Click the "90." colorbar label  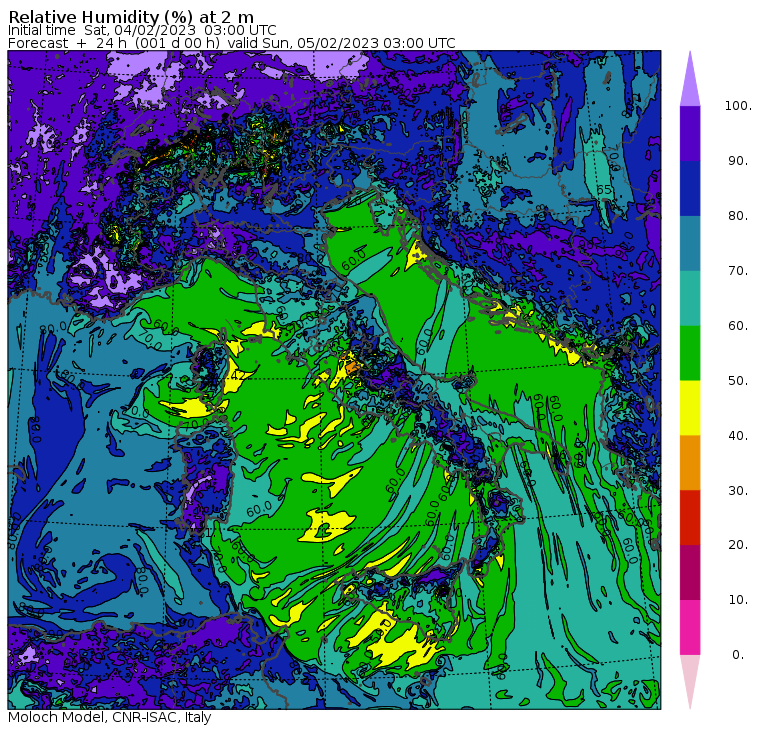tap(738, 160)
